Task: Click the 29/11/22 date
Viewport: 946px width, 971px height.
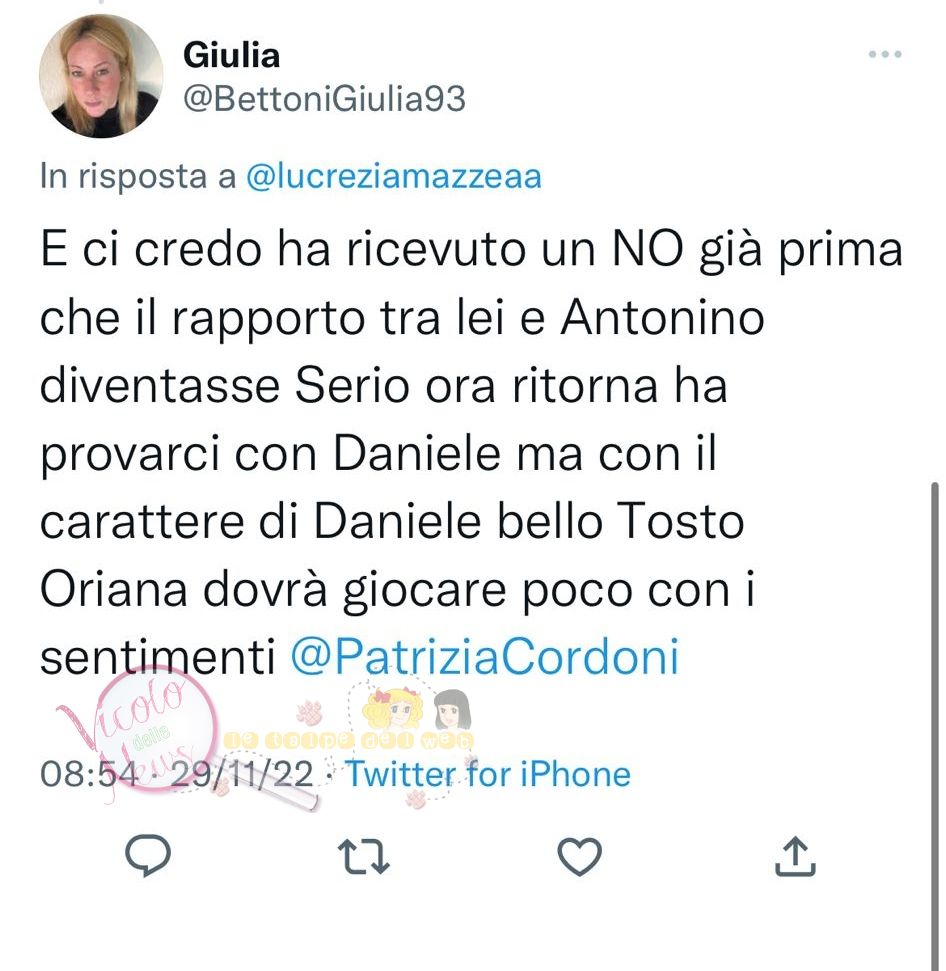Action: point(241,774)
